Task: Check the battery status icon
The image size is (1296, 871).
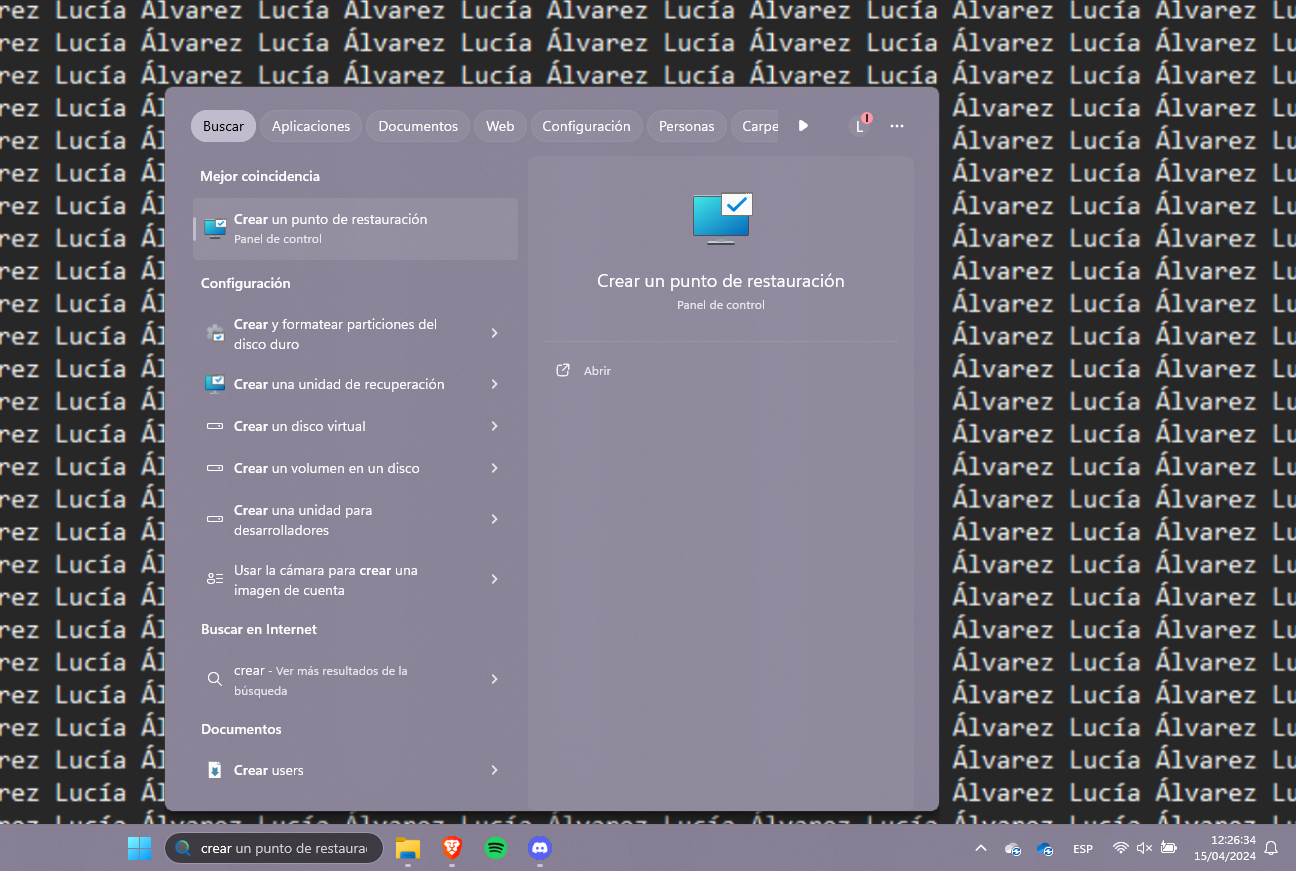Action: (x=1168, y=848)
